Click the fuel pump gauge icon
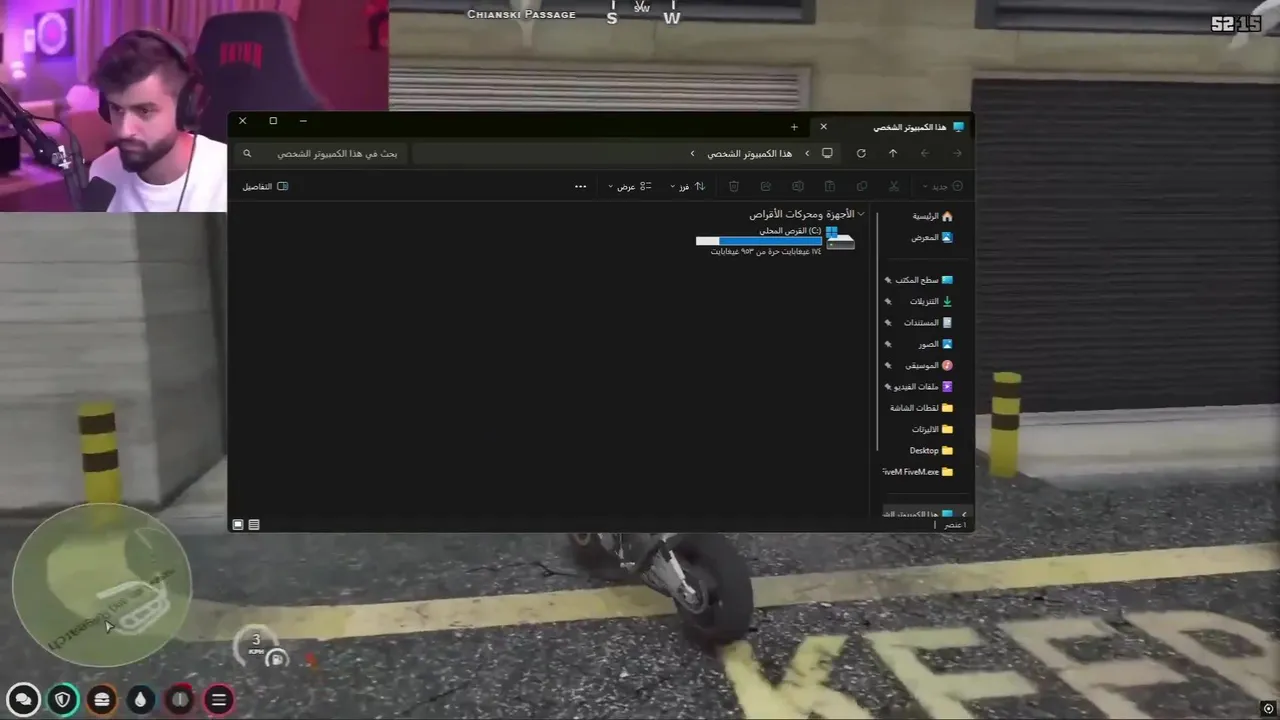 277,659
